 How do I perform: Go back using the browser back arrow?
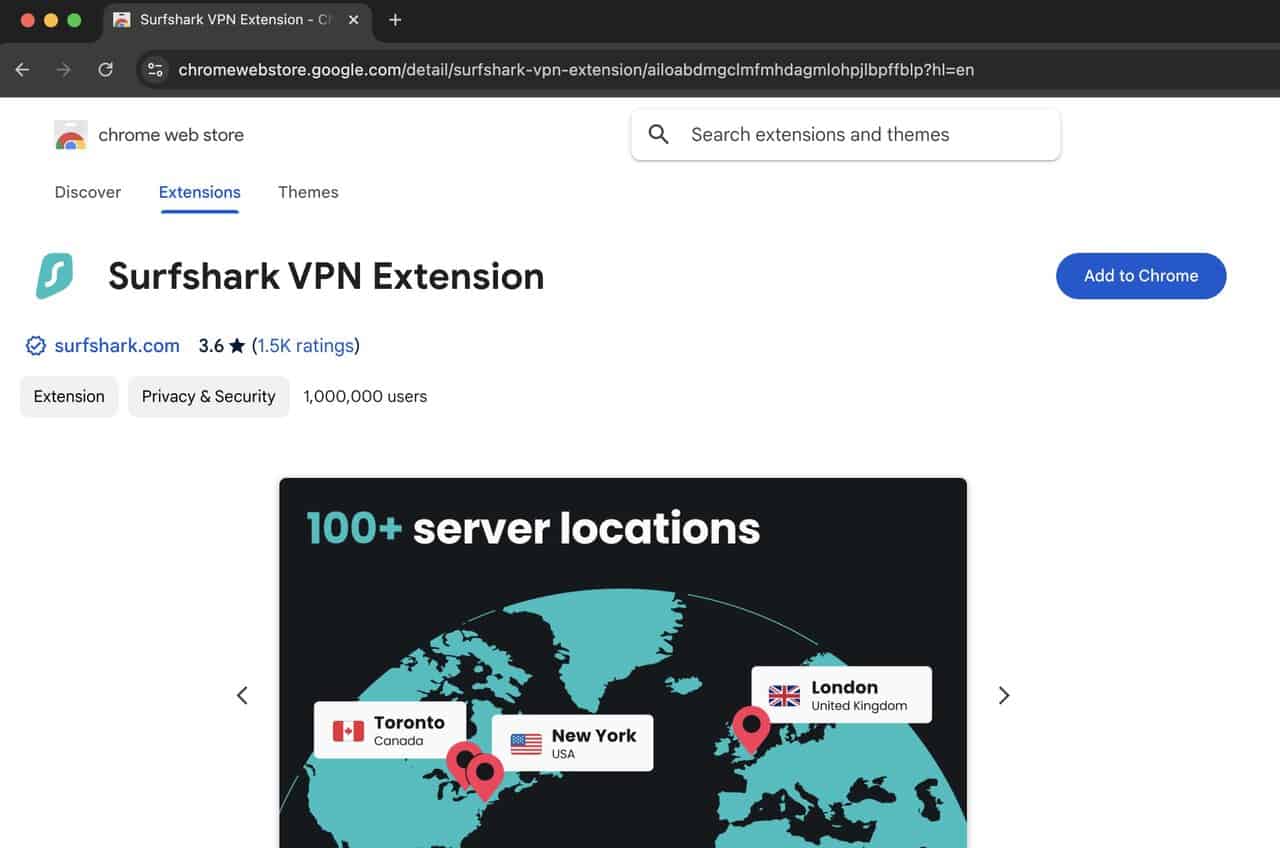[x=23, y=70]
